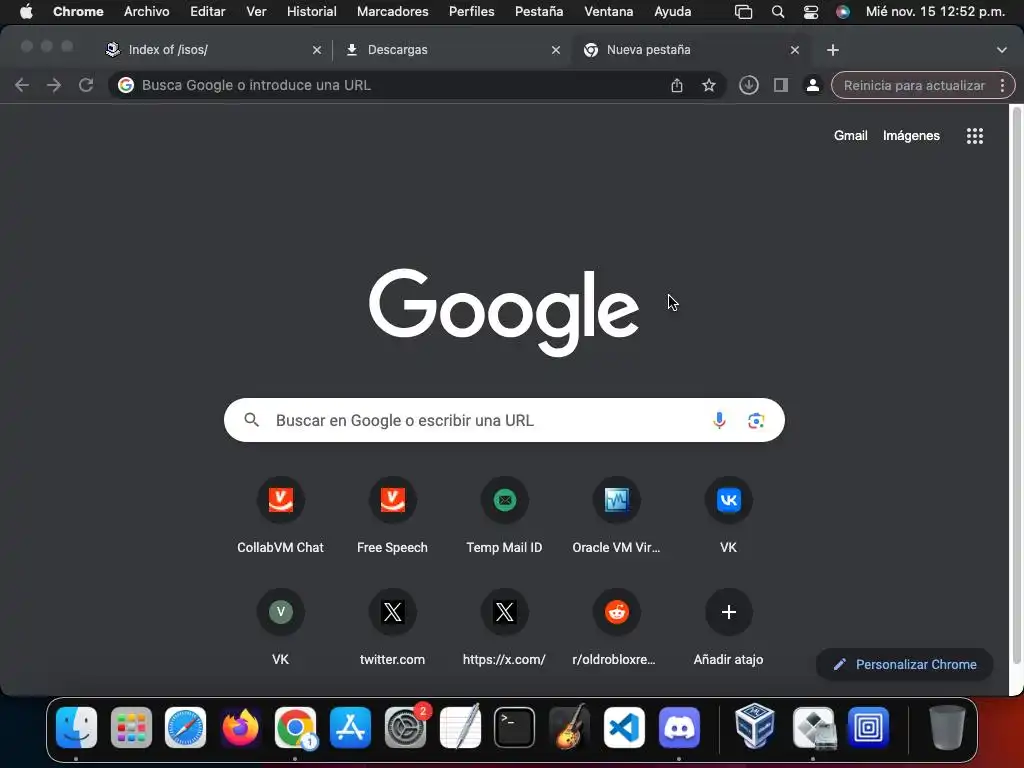Open the Oracle VM VirtualBox shortcut

pyautogui.click(x=616, y=517)
